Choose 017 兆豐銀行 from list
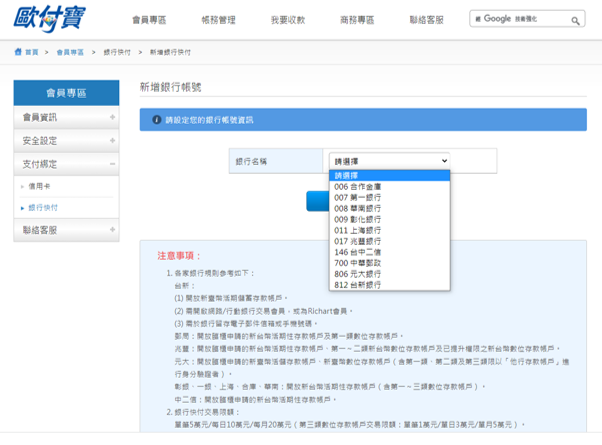The image size is (602, 445). pos(389,241)
